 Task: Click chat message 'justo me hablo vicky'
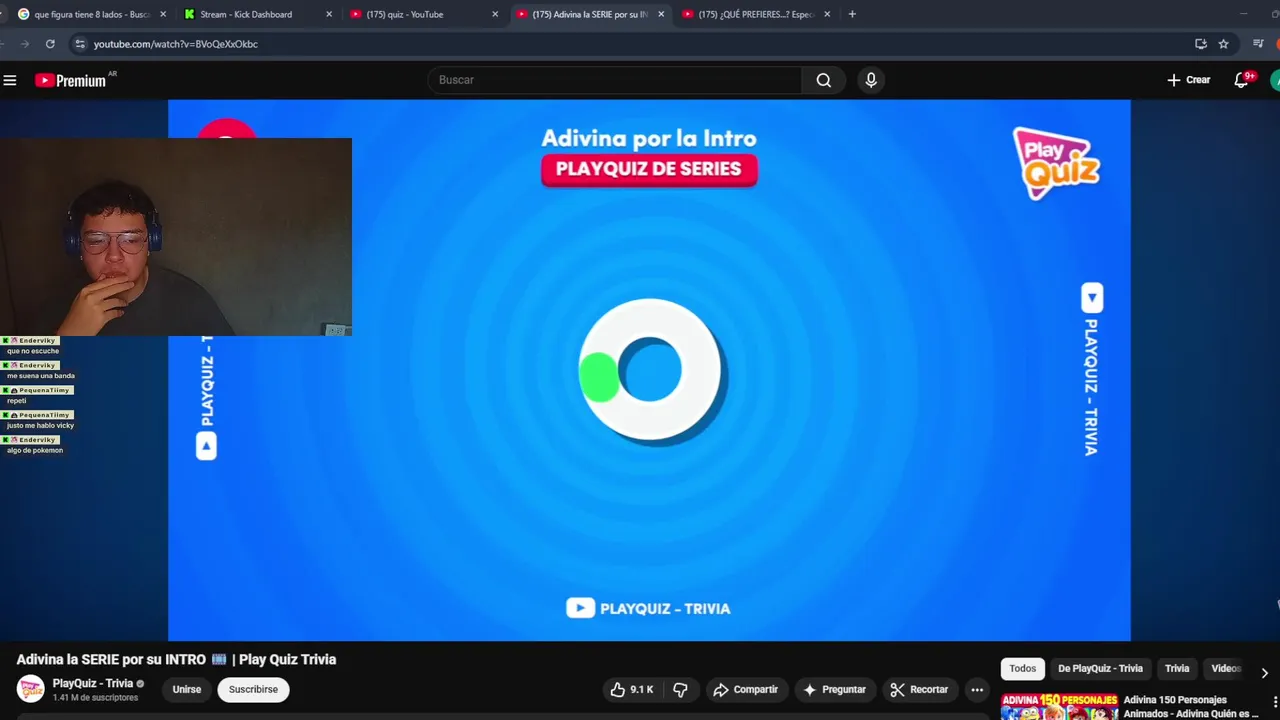pos(40,425)
